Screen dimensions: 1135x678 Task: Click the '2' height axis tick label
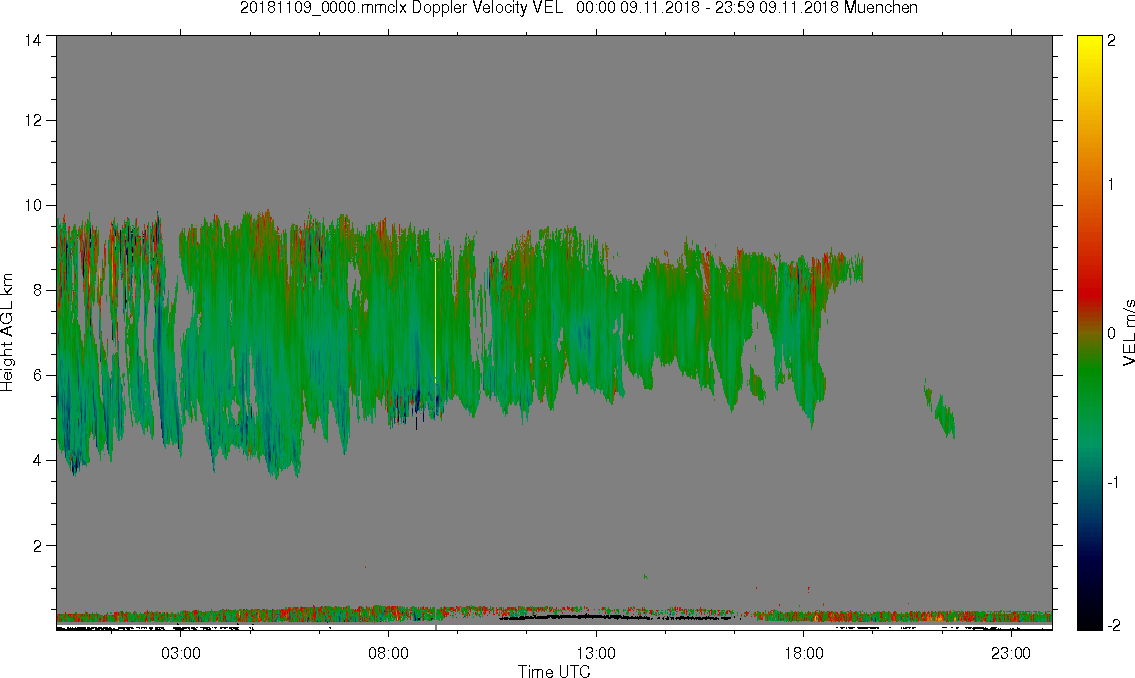[x=36, y=546]
